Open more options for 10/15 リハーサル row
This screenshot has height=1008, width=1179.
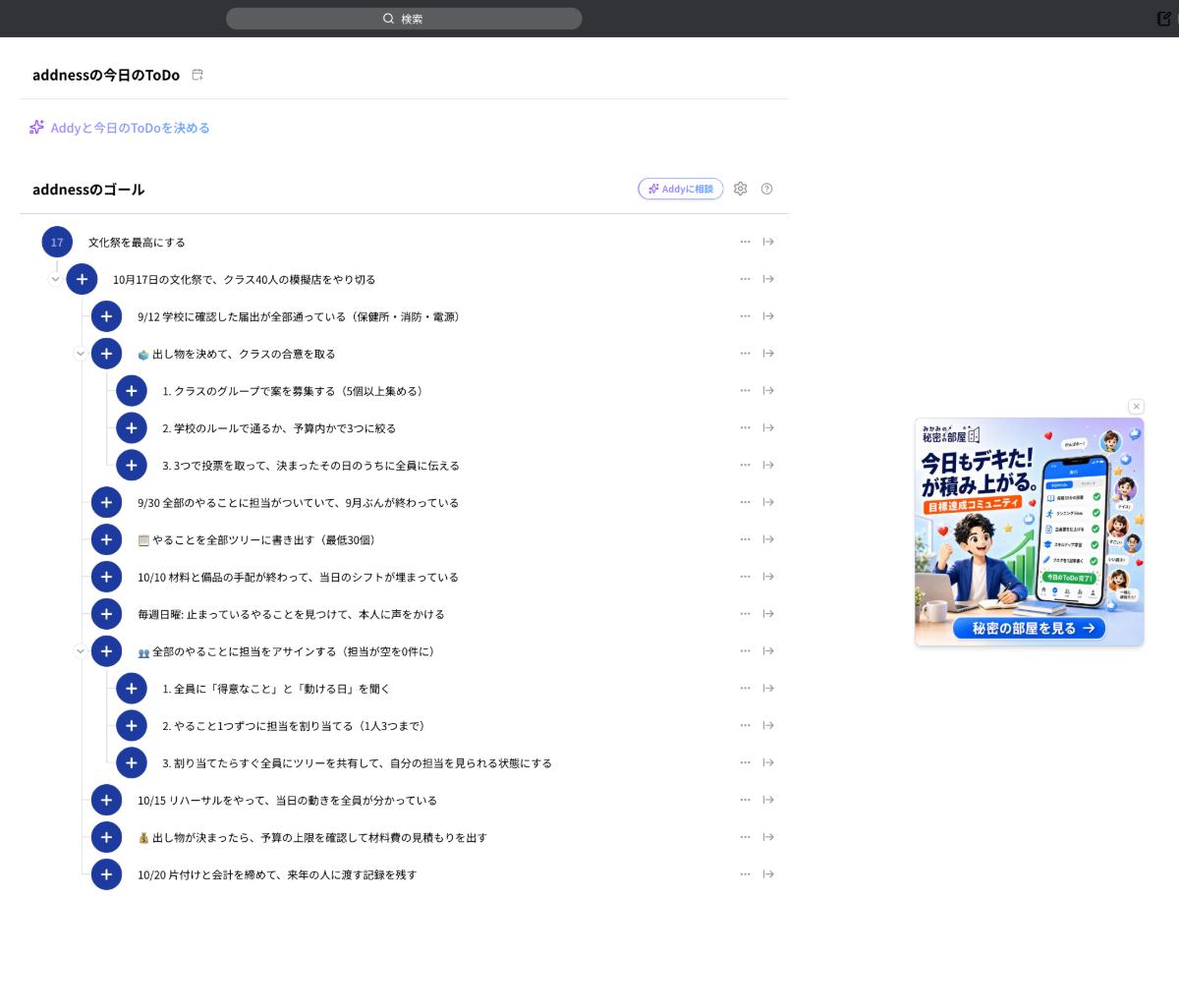(745, 800)
